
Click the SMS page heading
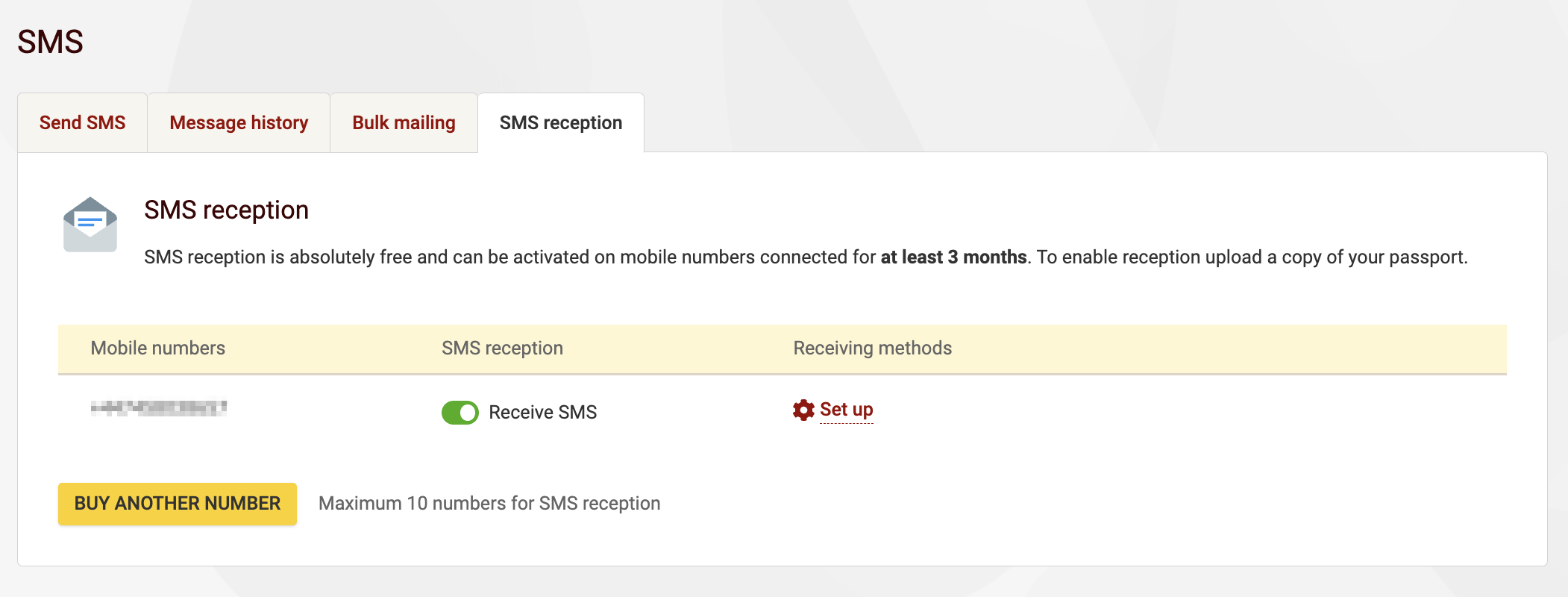pyautogui.click(x=51, y=41)
